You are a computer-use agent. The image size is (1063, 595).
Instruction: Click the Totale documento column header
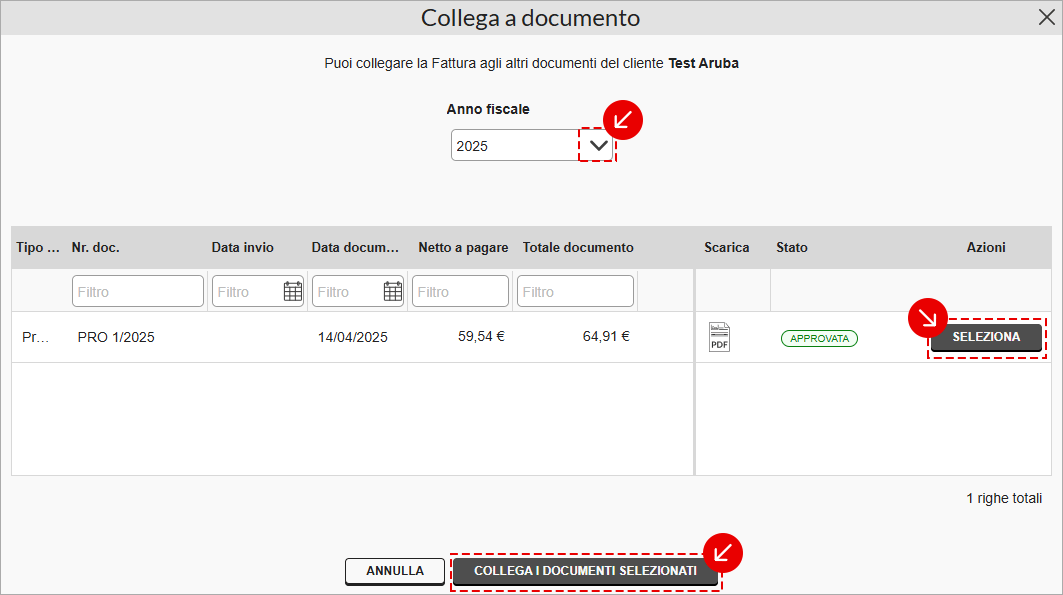[579, 247]
